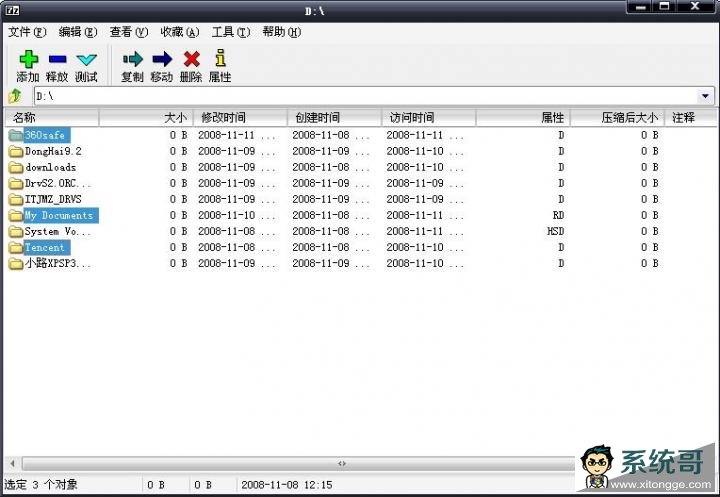Click the HSD attribute of System Vo...
The image size is (720, 497).
tap(556, 232)
